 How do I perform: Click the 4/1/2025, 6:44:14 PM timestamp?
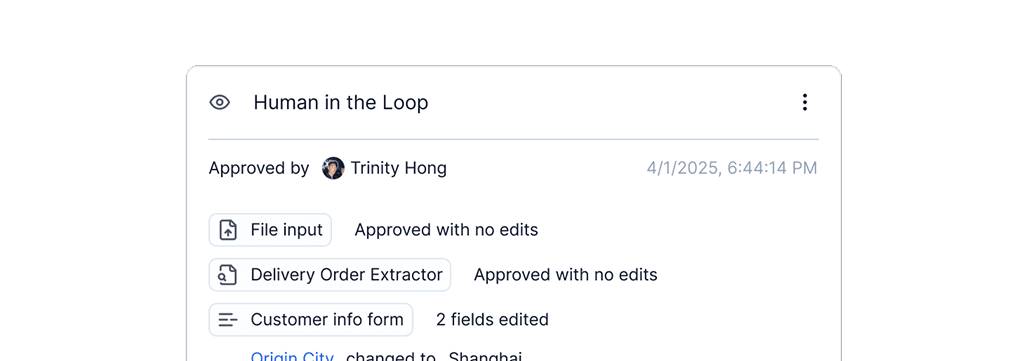click(x=732, y=168)
